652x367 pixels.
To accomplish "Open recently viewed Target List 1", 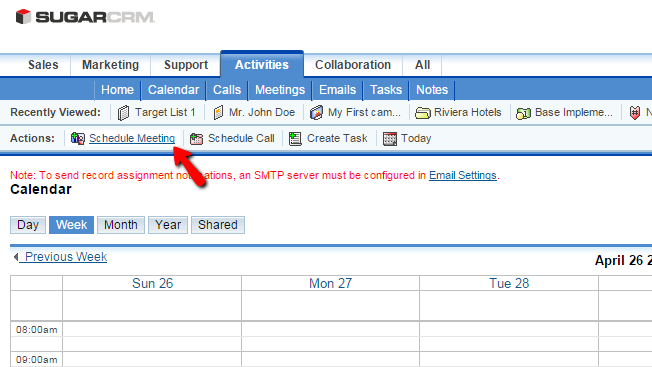I will [x=165, y=112].
